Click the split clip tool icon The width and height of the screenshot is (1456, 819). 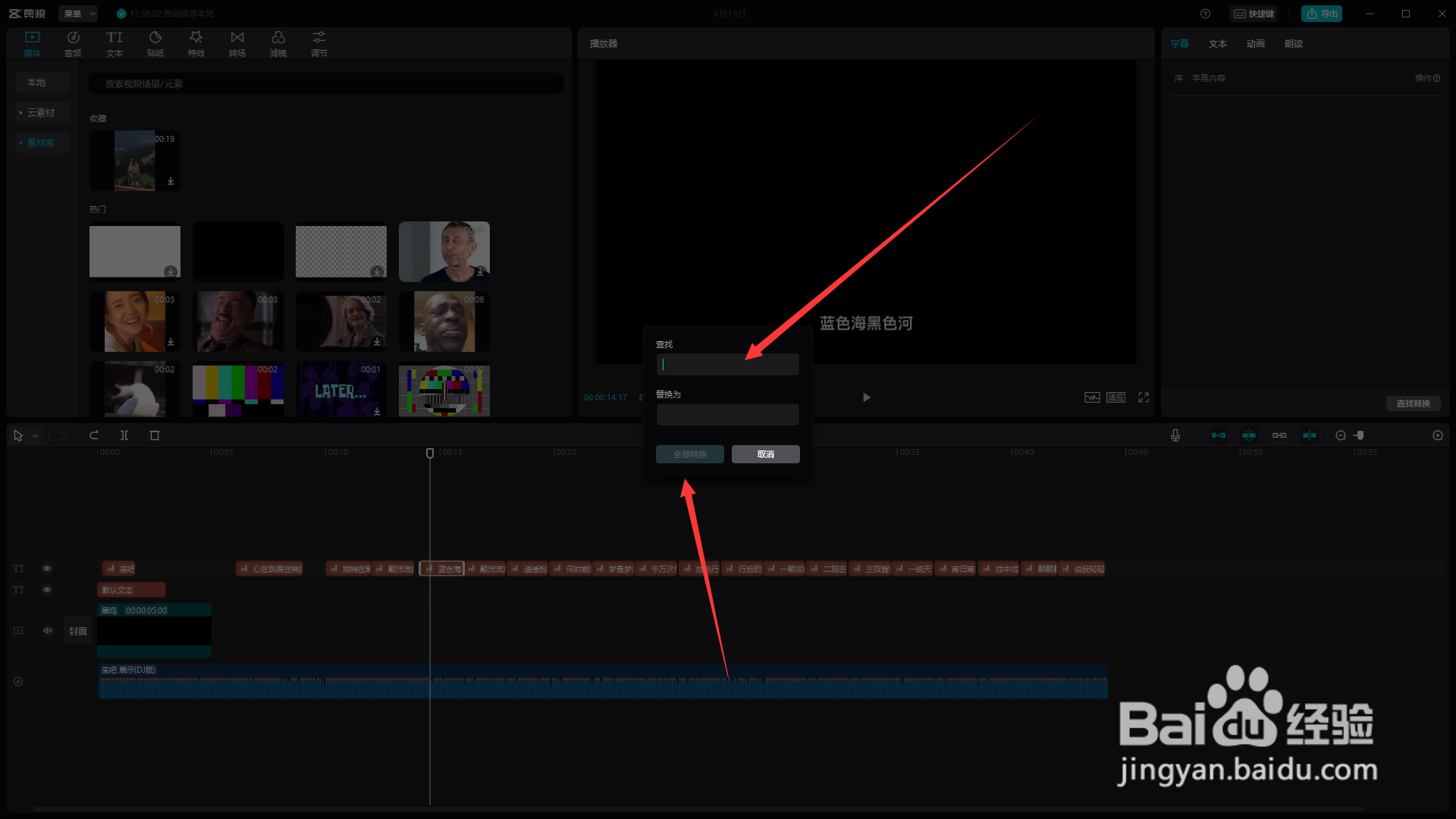pos(124,435)
